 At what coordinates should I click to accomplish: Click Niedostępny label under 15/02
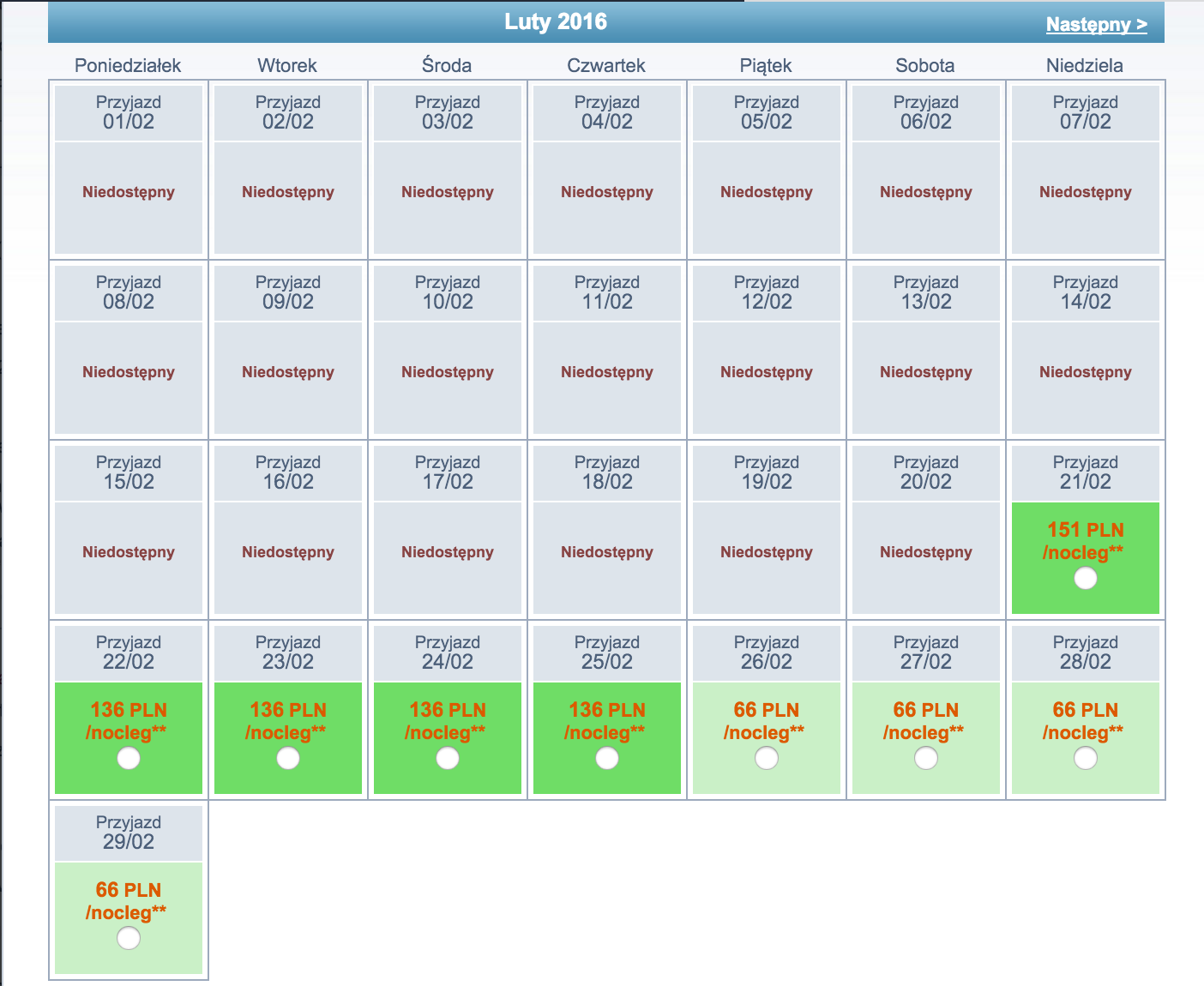[x=129, y=552]
